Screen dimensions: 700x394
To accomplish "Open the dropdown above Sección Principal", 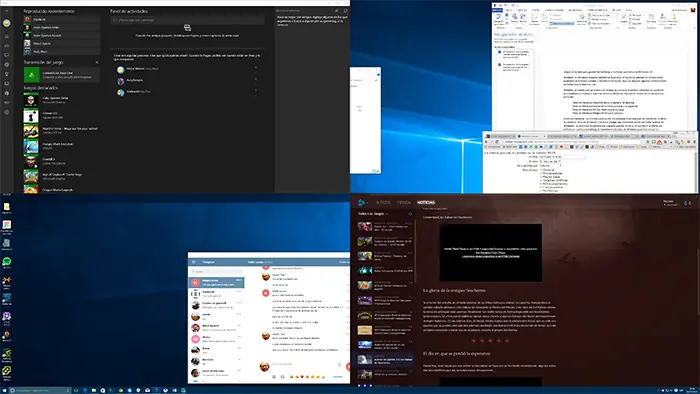I will (550, 161).
